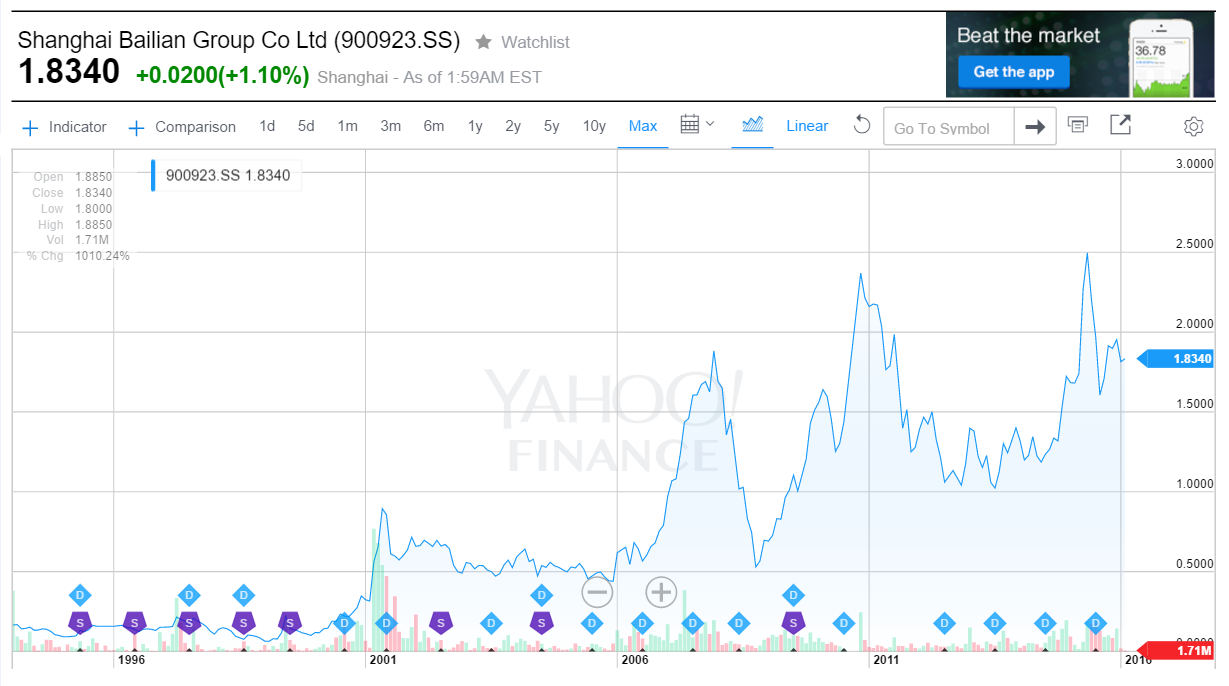Click the 2011 x-axis label
This screenshot has width=1229, height=686.
tap(886, 660)
